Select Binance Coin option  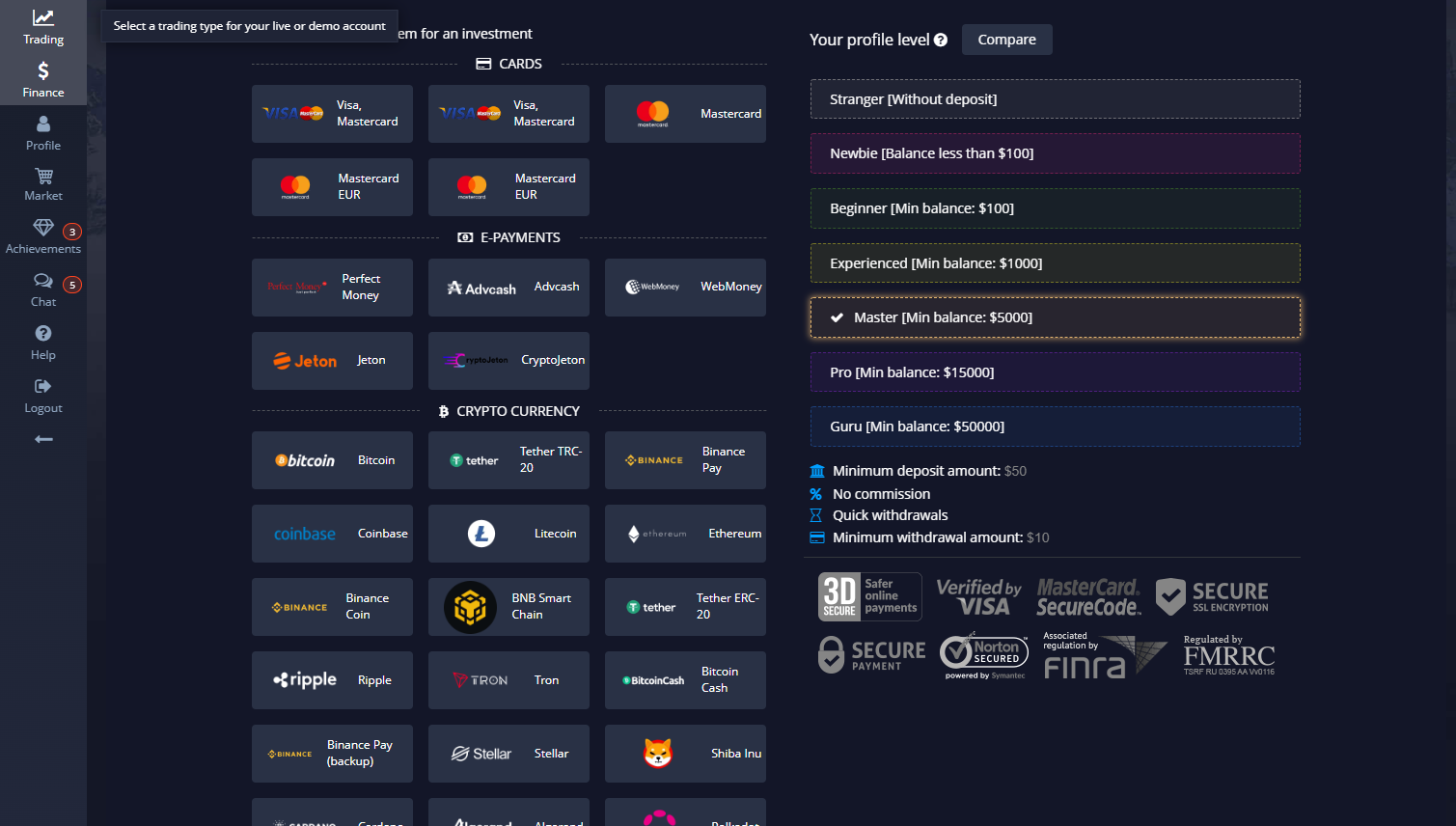pos(332,607)
